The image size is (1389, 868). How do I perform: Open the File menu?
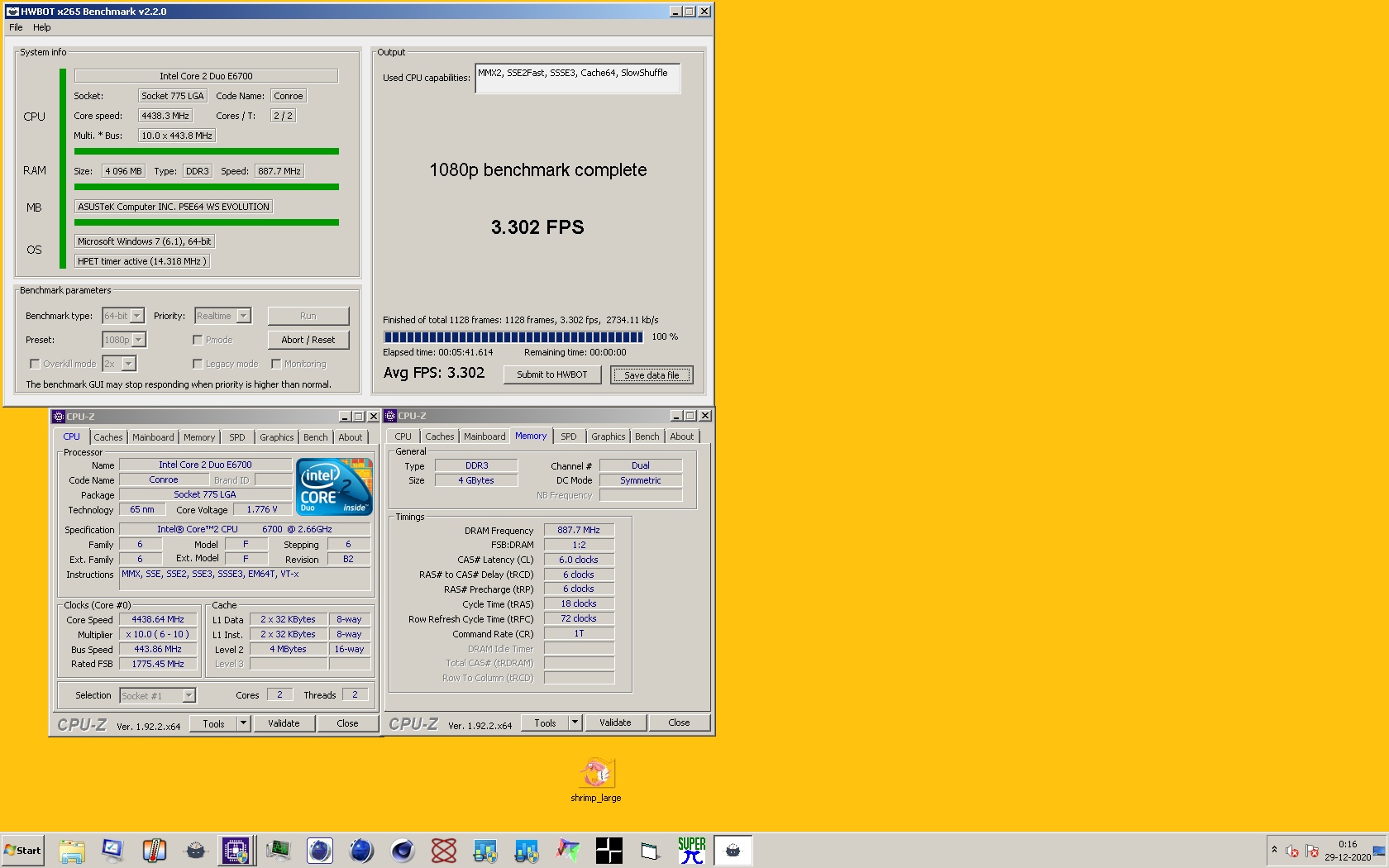pyautogui.click(x=16, y=27)
